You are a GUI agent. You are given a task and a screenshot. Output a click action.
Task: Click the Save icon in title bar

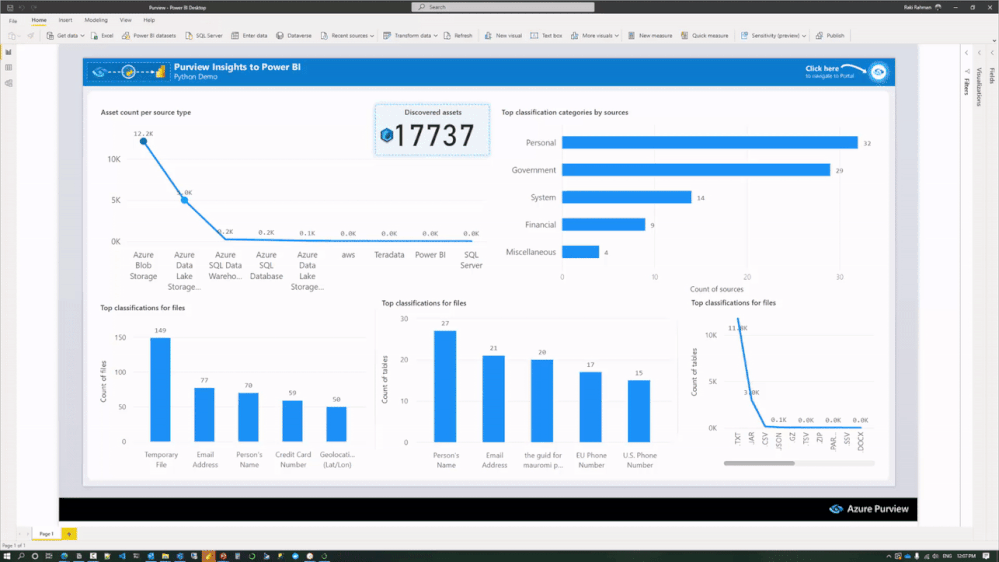tap(10, 7)
